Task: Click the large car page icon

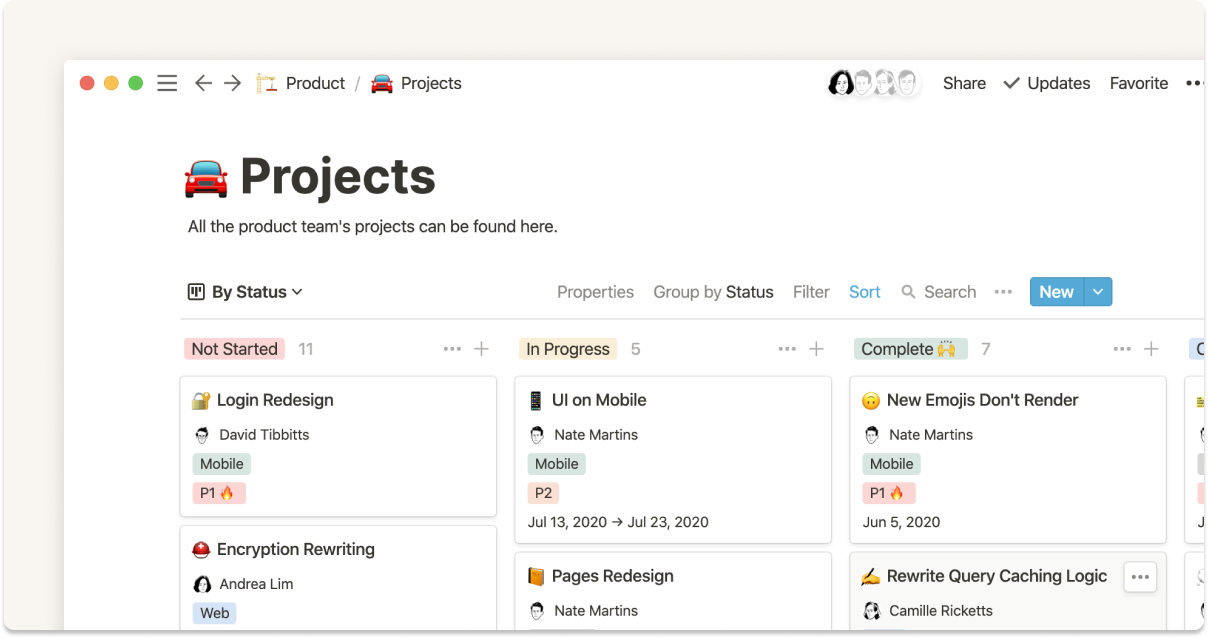Action: pos(207,177)
